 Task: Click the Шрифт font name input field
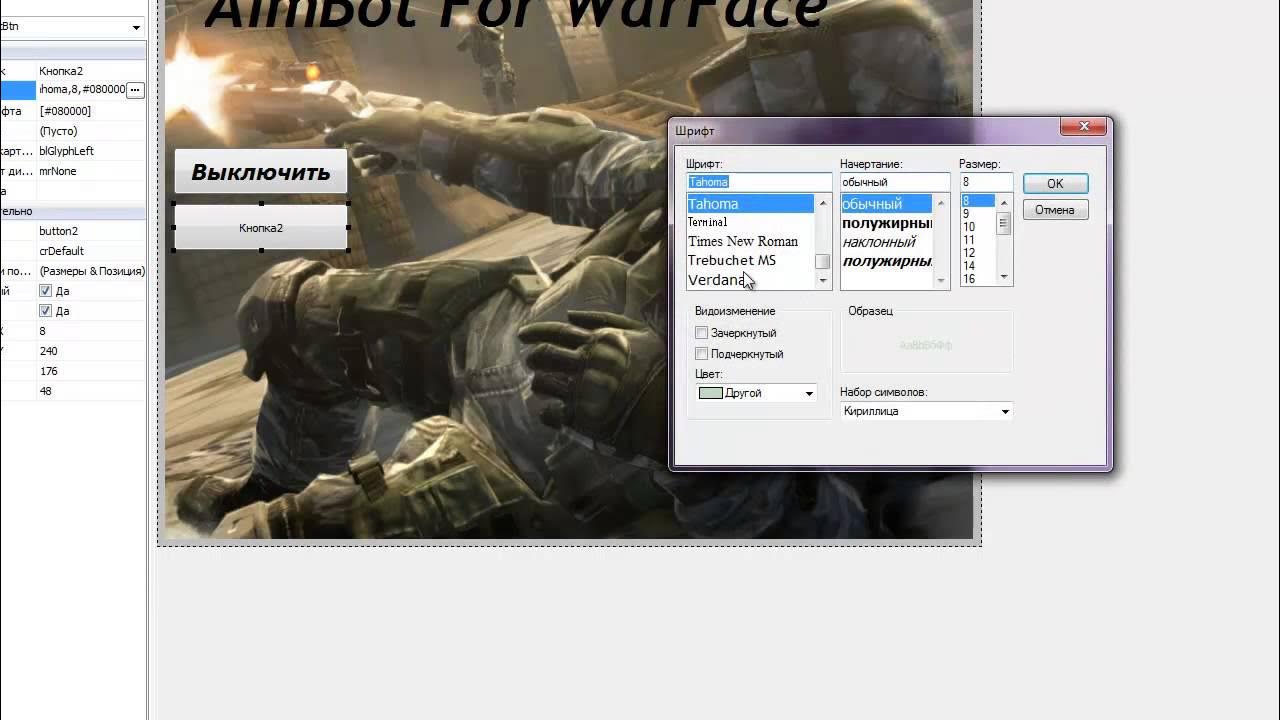click(759, 182)
